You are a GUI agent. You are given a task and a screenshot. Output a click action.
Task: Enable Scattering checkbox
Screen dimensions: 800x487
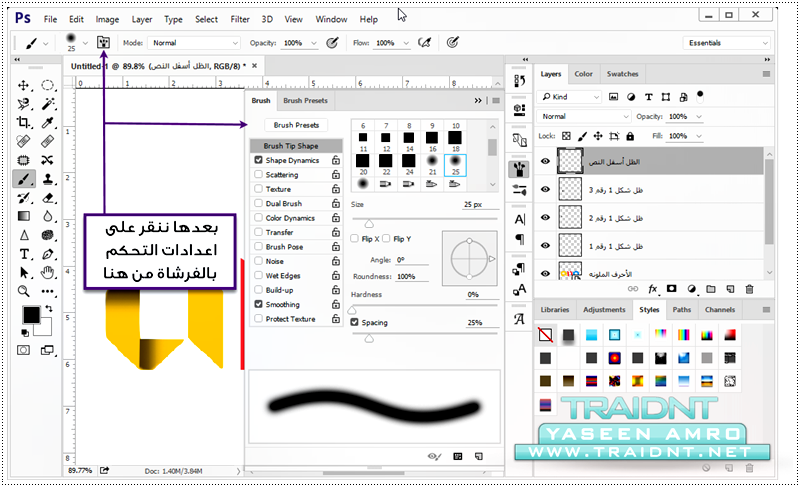tap(259, 174)
